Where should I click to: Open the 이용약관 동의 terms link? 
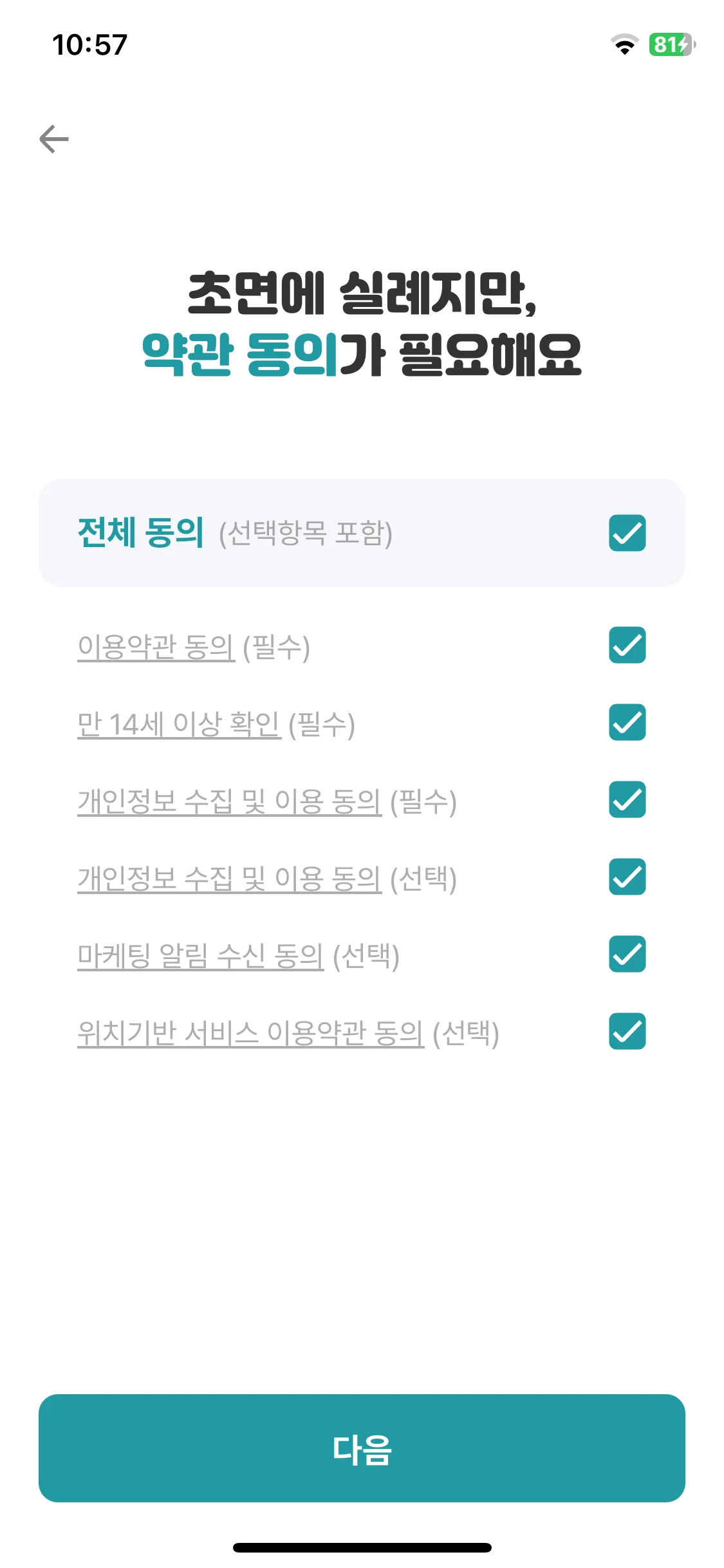pyautogui.click(x=156, y=647)
